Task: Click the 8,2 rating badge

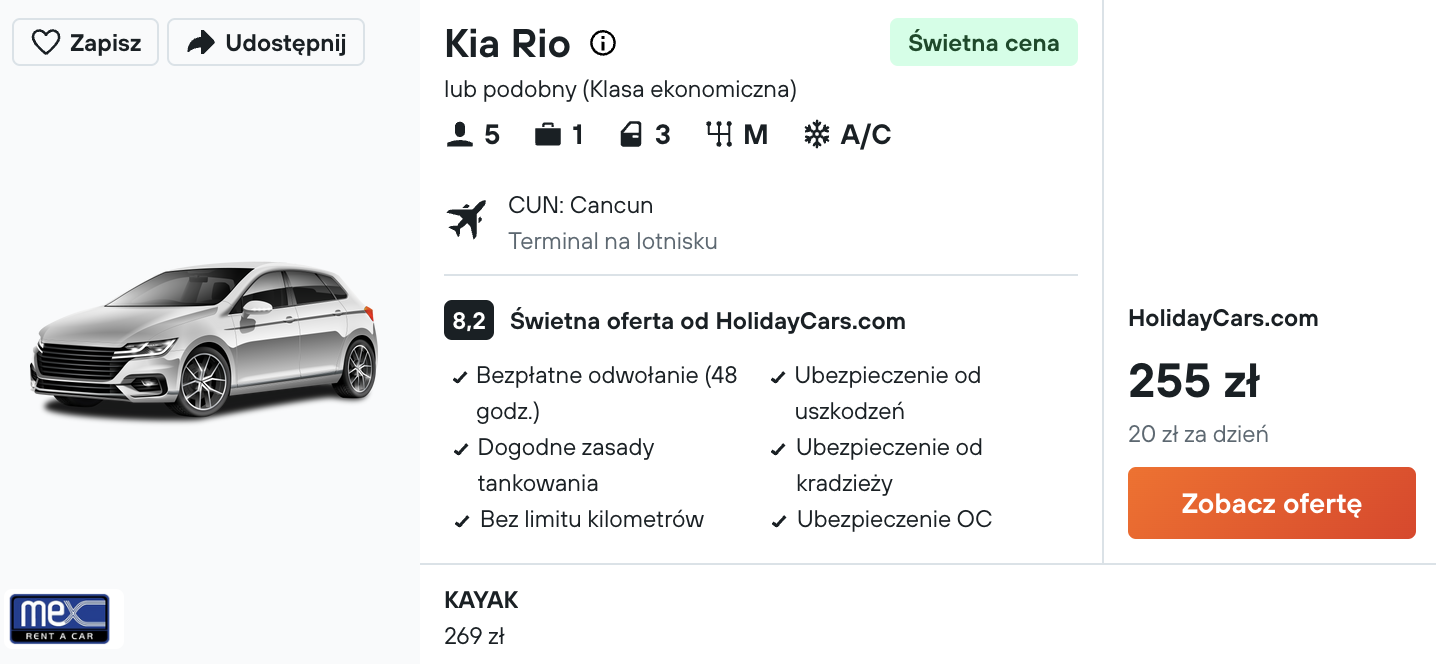Action: pos(469,321)
